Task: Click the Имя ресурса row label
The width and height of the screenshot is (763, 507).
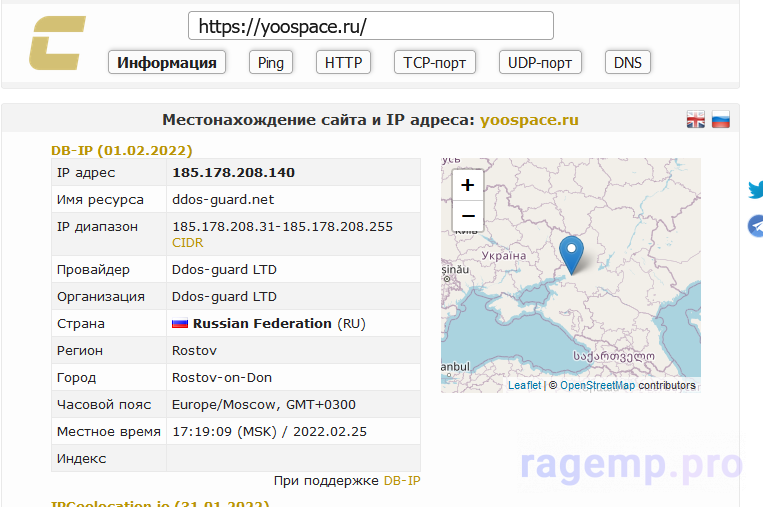Action: 100,199
